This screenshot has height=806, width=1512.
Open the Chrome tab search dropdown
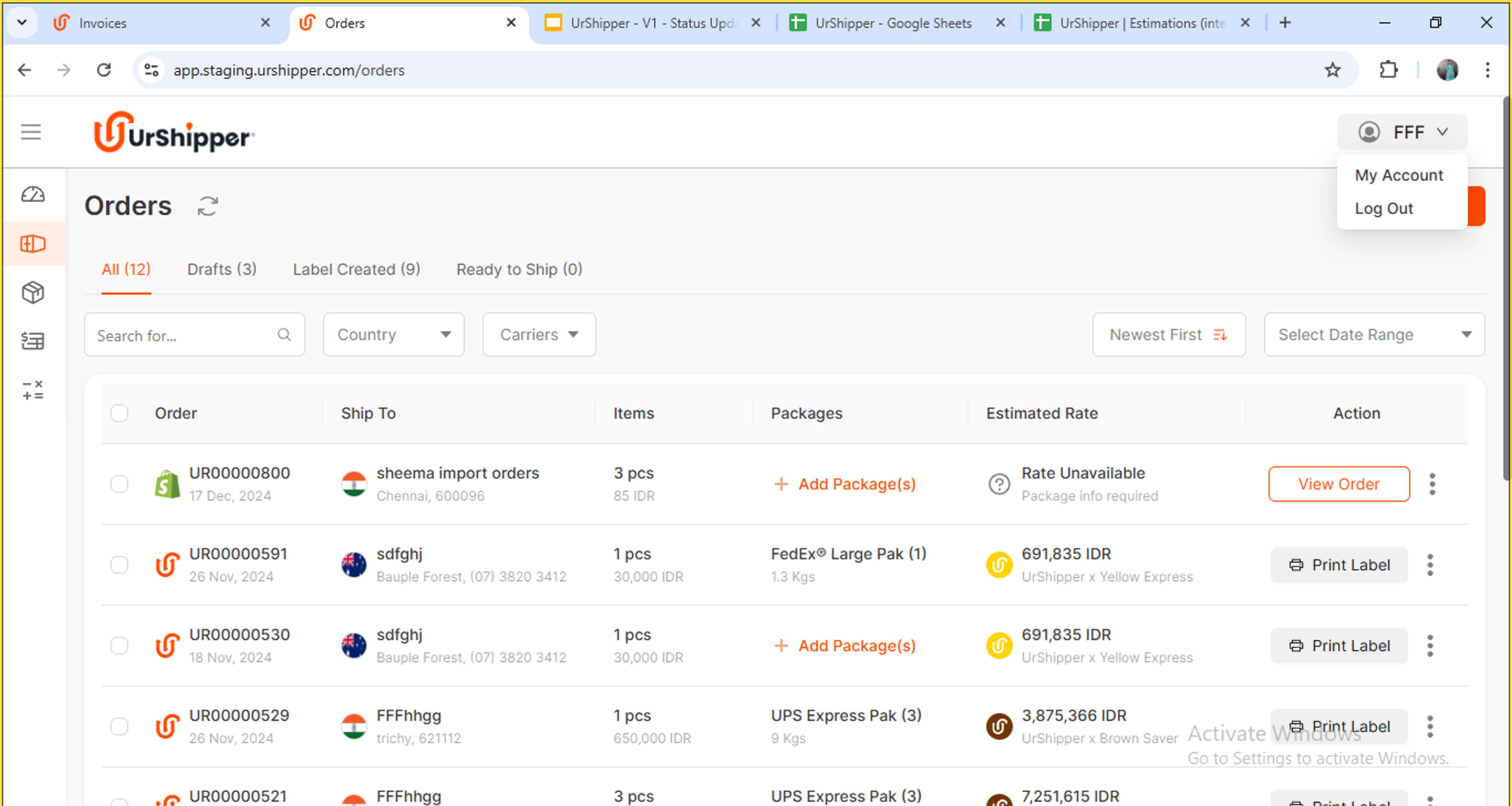22,22
